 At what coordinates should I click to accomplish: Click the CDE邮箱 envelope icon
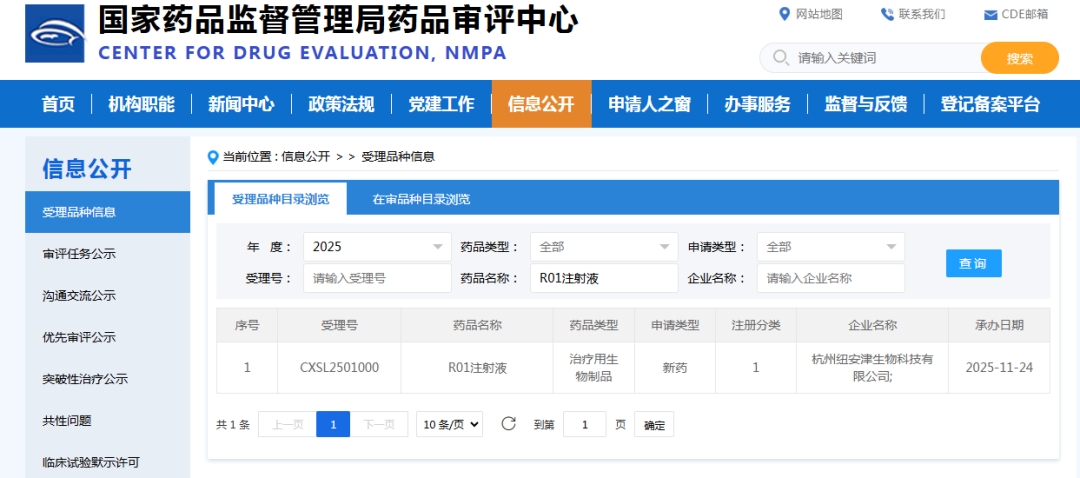click(990, 15)
